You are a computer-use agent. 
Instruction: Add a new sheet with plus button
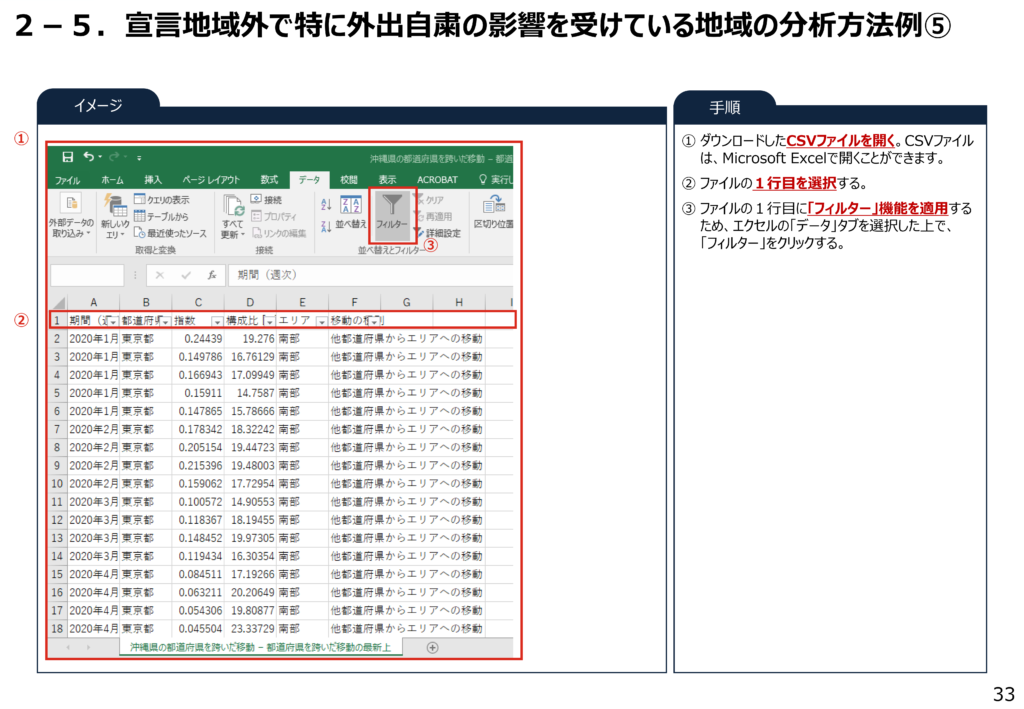coord(433,647)
